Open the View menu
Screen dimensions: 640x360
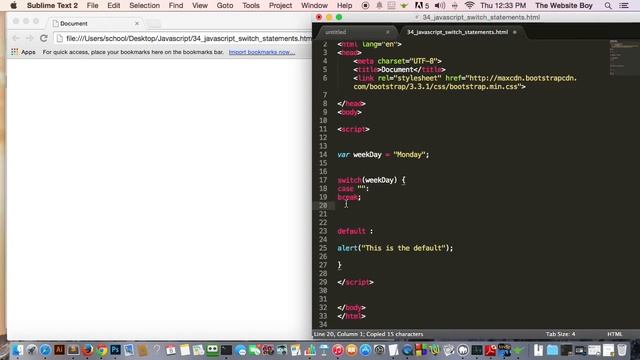click(200, 5)
